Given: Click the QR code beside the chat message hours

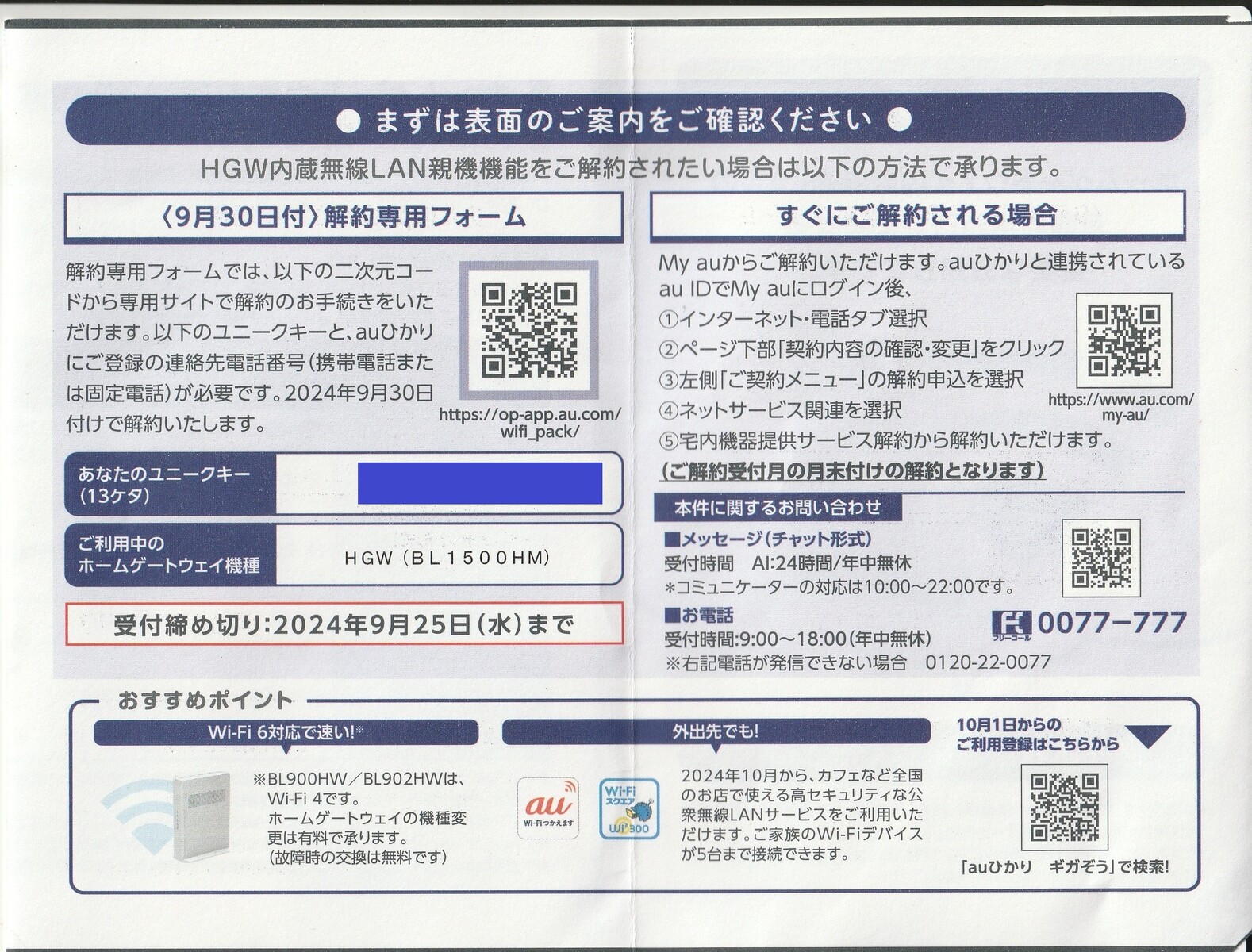Looking at the screenshot, I should (1100, 558).
